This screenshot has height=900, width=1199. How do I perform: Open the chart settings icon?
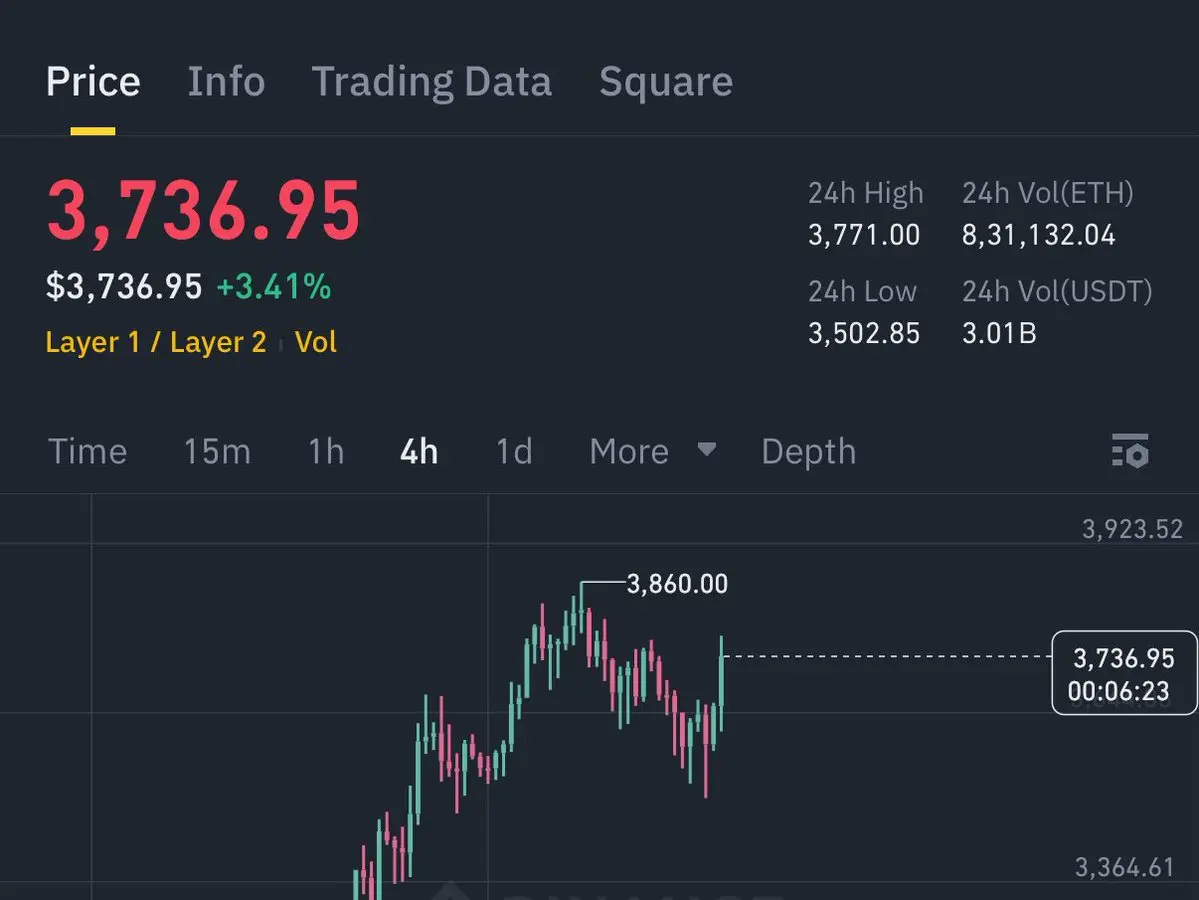(1130, 451)
